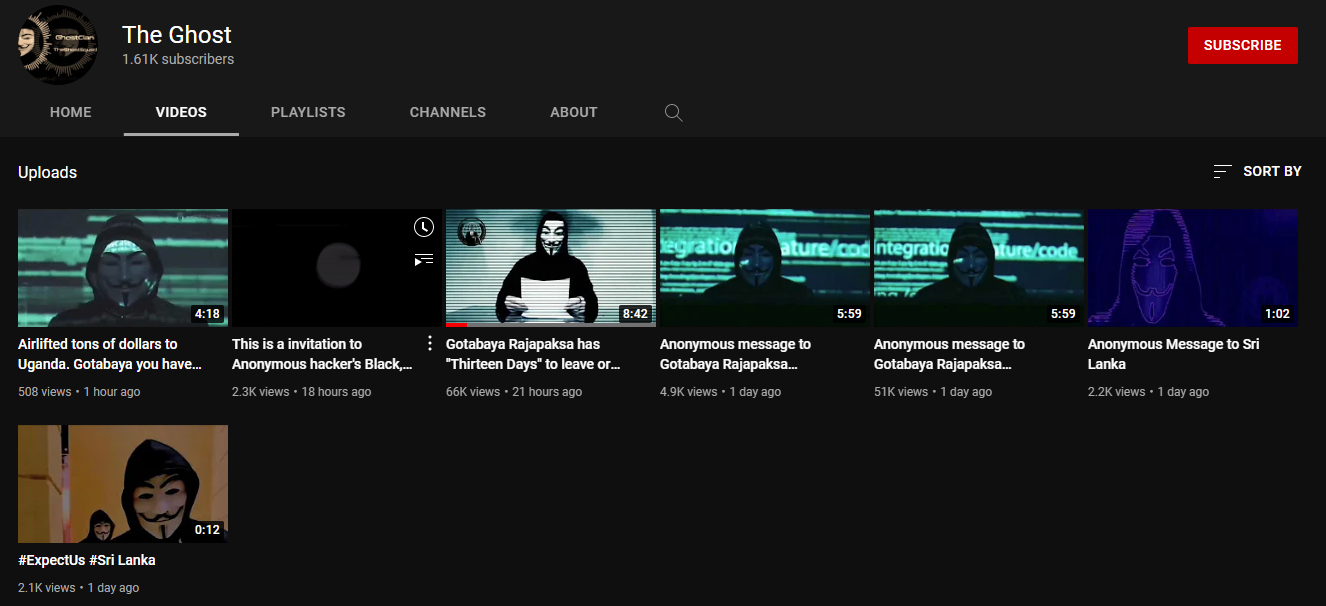Open the SORT BY dropdown
Screen dimensions: 1326x606
point(1257,171)
